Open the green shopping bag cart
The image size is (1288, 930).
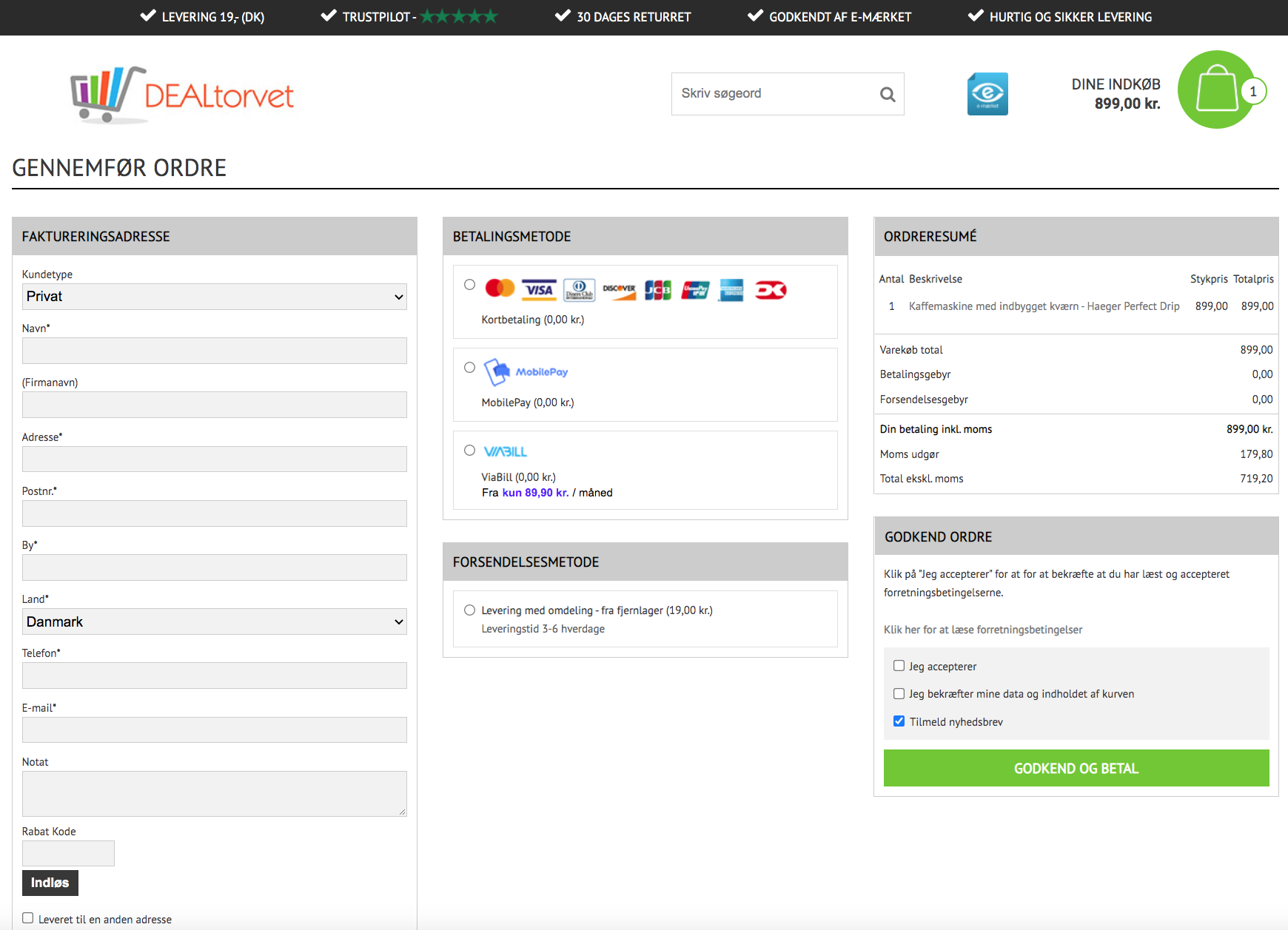[1215, 90]
